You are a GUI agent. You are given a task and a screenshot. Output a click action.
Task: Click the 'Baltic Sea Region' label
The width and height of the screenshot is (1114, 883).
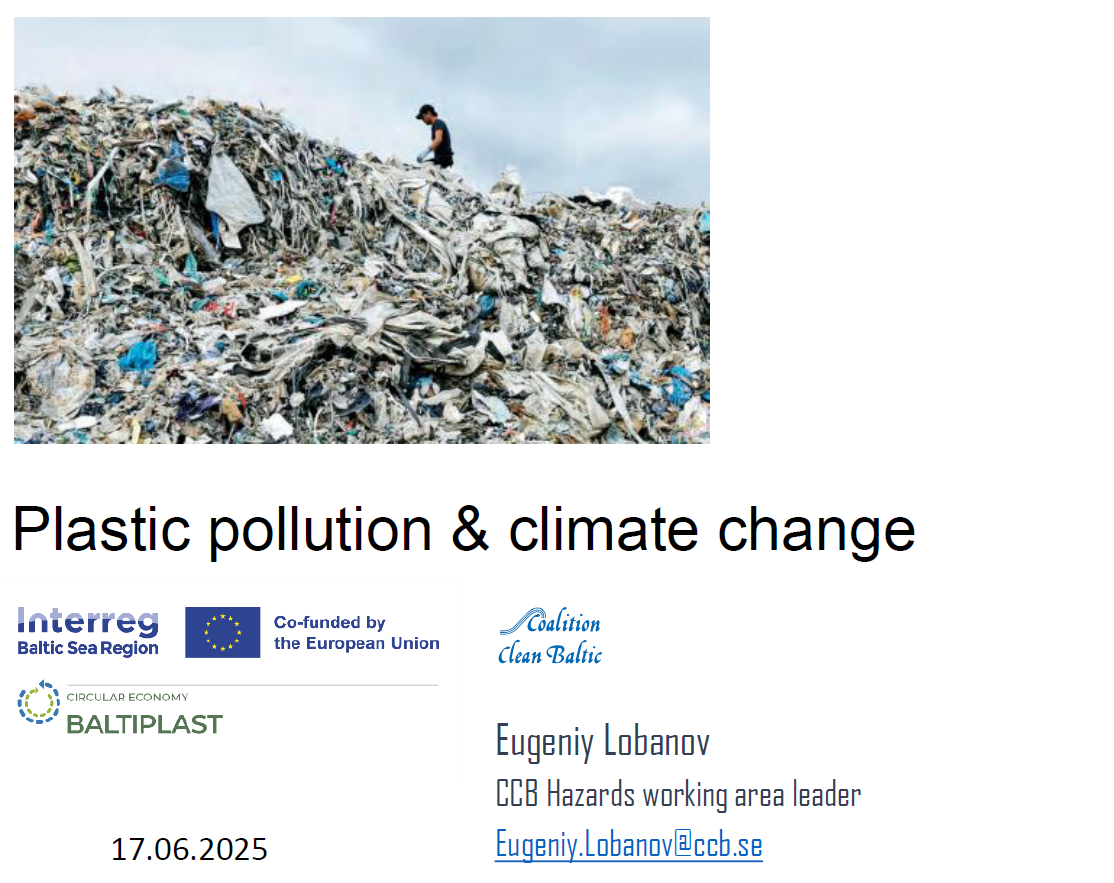point(88,648)
